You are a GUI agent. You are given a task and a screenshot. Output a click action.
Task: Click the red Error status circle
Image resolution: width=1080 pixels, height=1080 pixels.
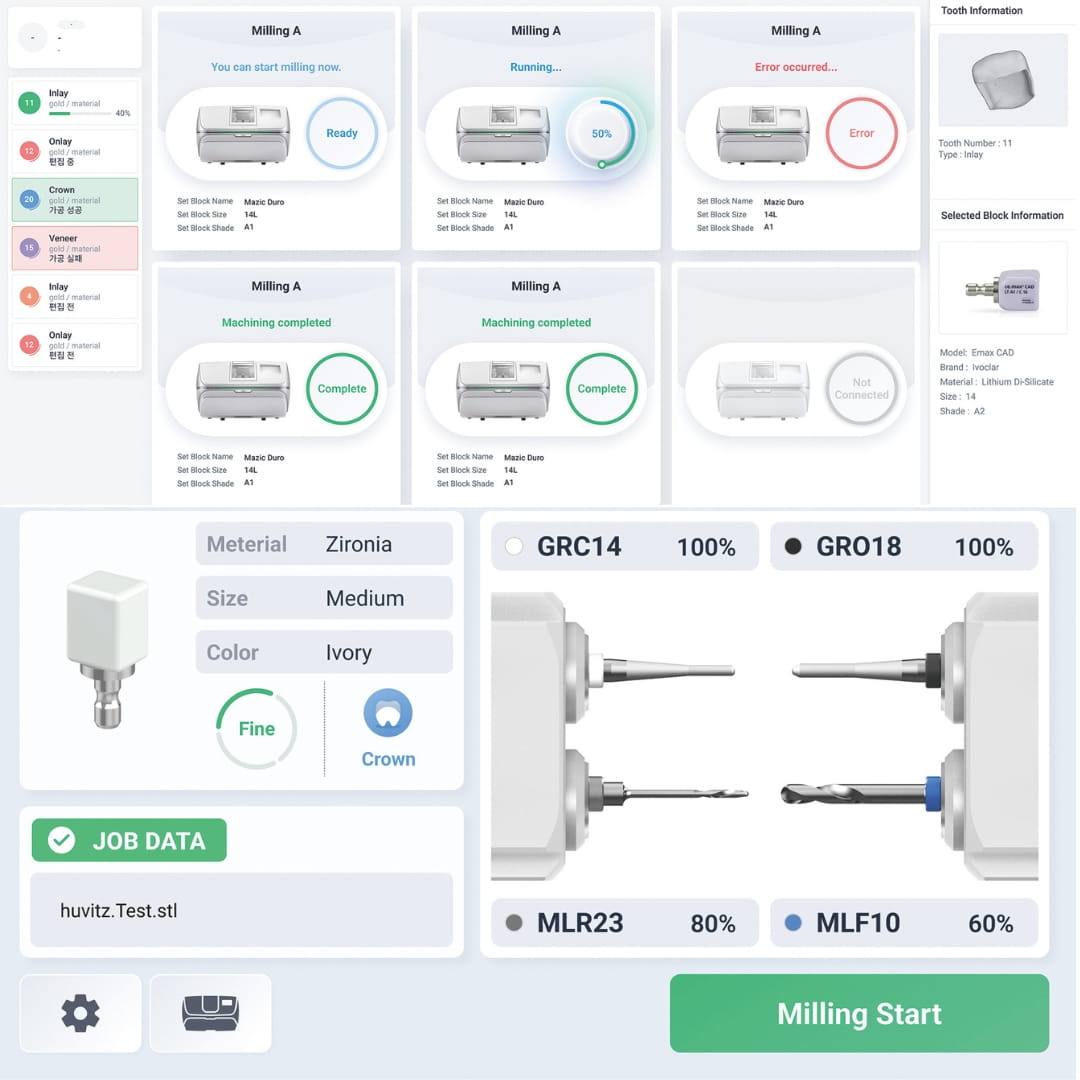pyautogui.click(x=861, y=133)
